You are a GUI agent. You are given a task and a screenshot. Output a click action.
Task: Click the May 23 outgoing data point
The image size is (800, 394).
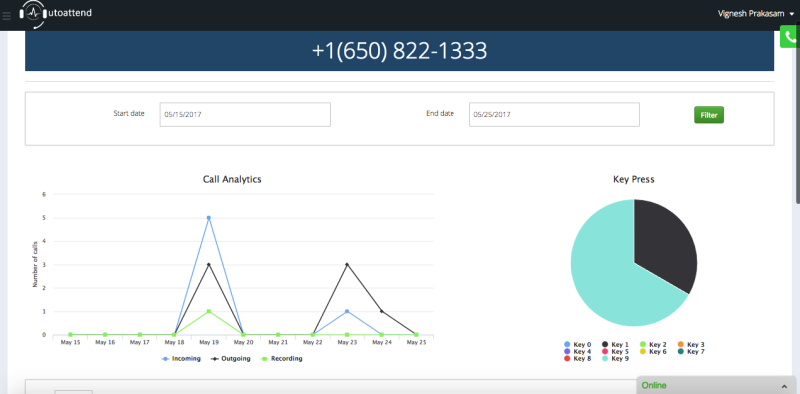(x=347, y=264)
